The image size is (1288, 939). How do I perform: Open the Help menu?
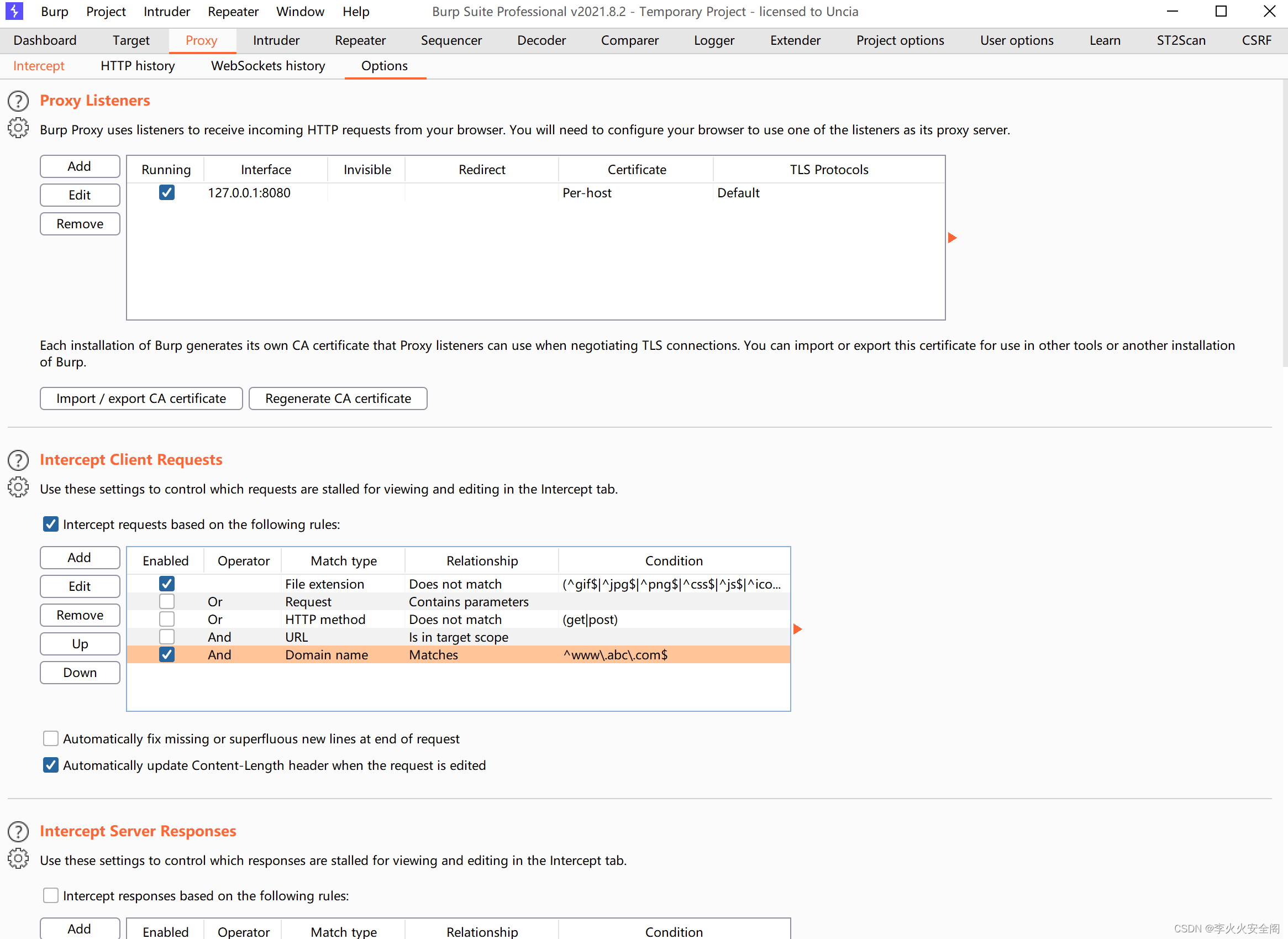(356, 12)
